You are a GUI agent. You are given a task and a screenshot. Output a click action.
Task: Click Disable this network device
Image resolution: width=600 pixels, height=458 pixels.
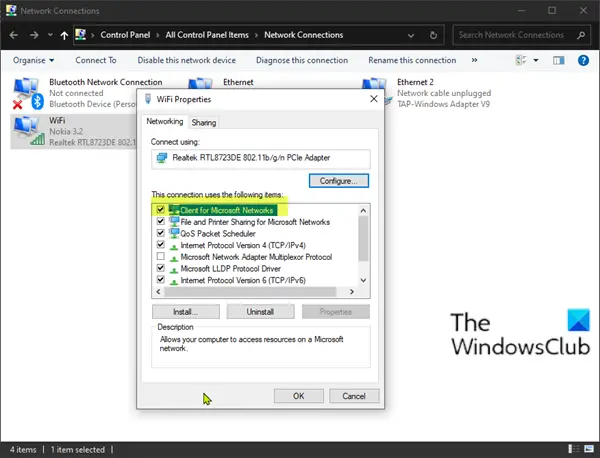point(186,60)
